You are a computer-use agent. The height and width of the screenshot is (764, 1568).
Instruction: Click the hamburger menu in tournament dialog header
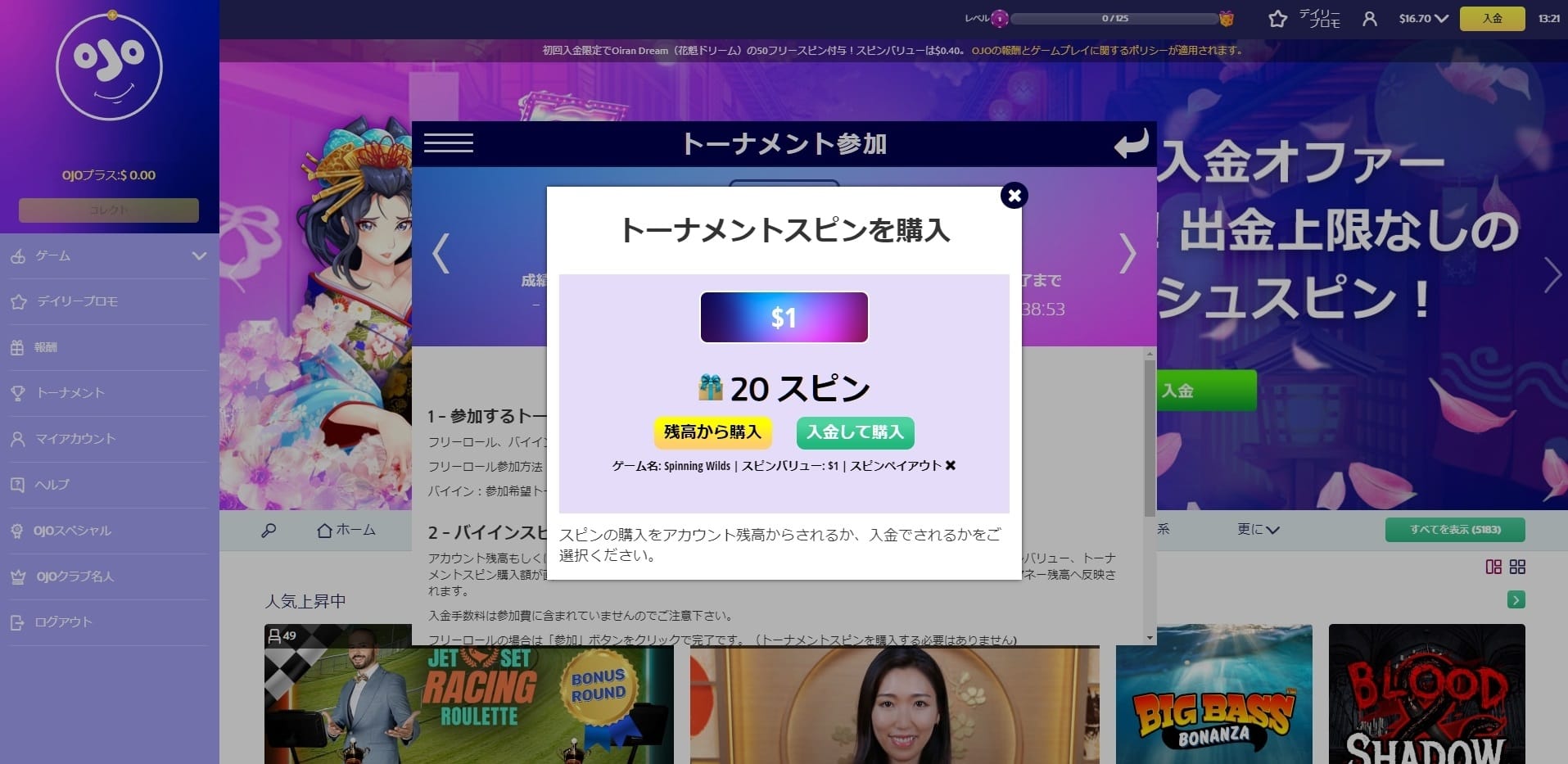[448, 143]
